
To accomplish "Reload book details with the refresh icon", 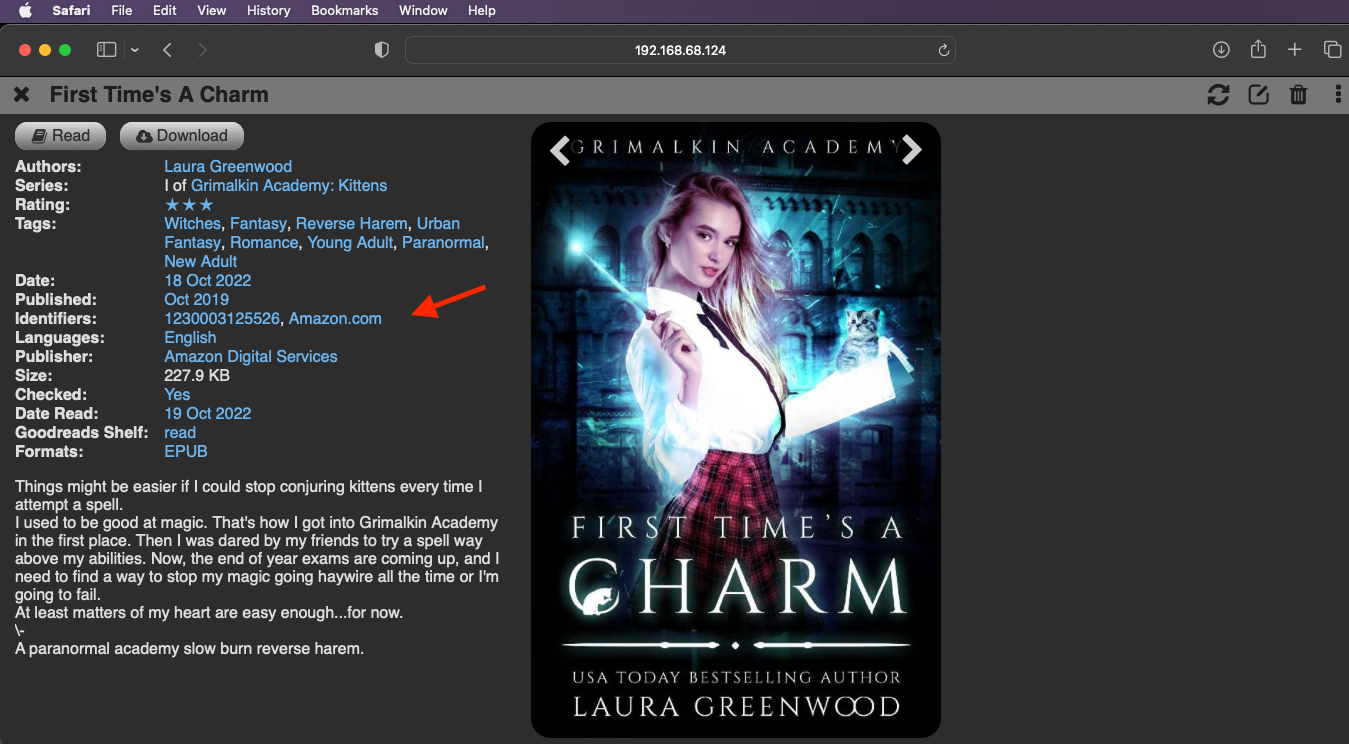I will point(1218,95).
